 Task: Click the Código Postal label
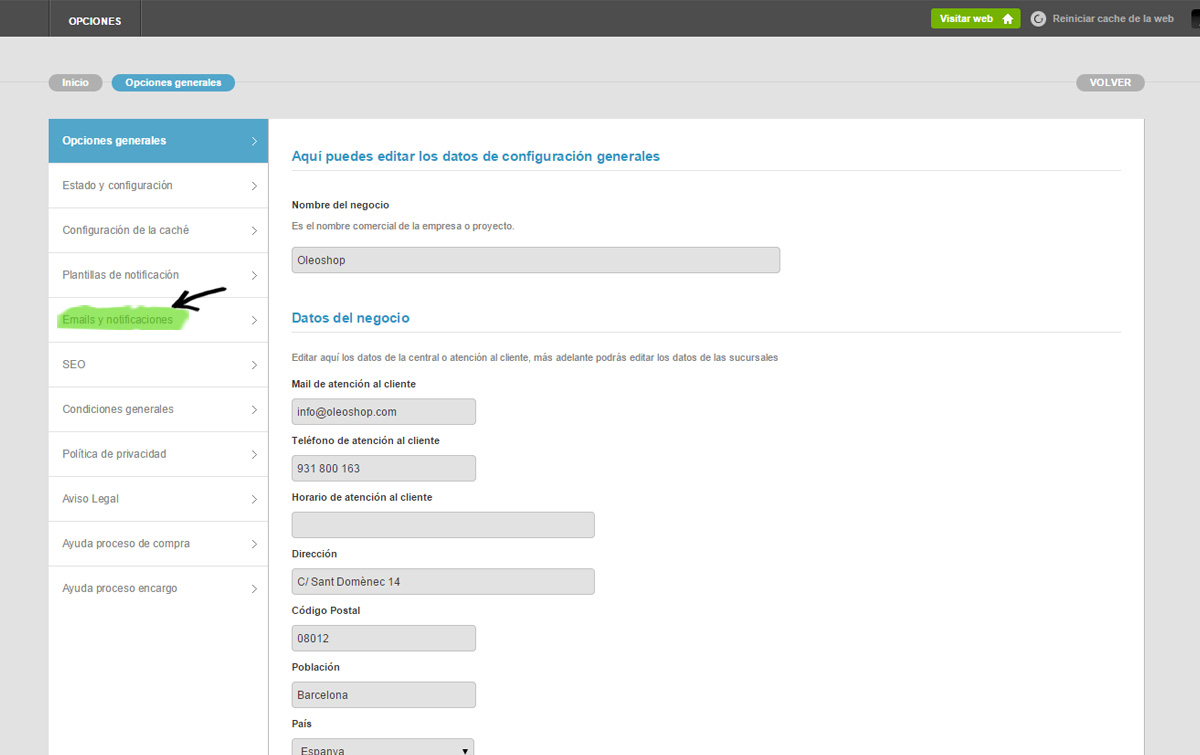[326, 610]
